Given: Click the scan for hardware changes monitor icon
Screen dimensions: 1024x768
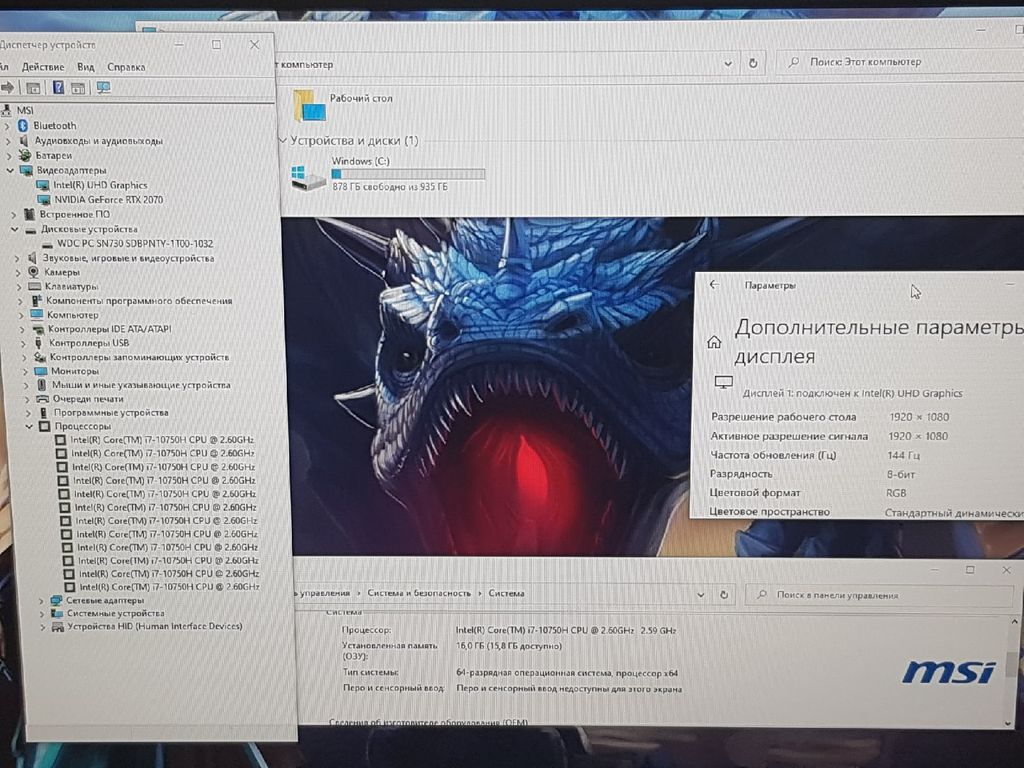Looking at the screenshot, I should click(103, 88).
